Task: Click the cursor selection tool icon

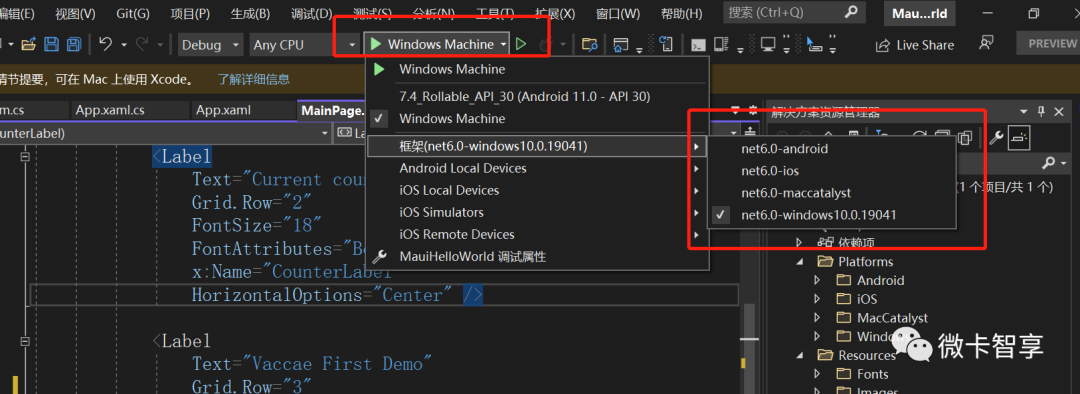Action: click(x=814, y=45)
